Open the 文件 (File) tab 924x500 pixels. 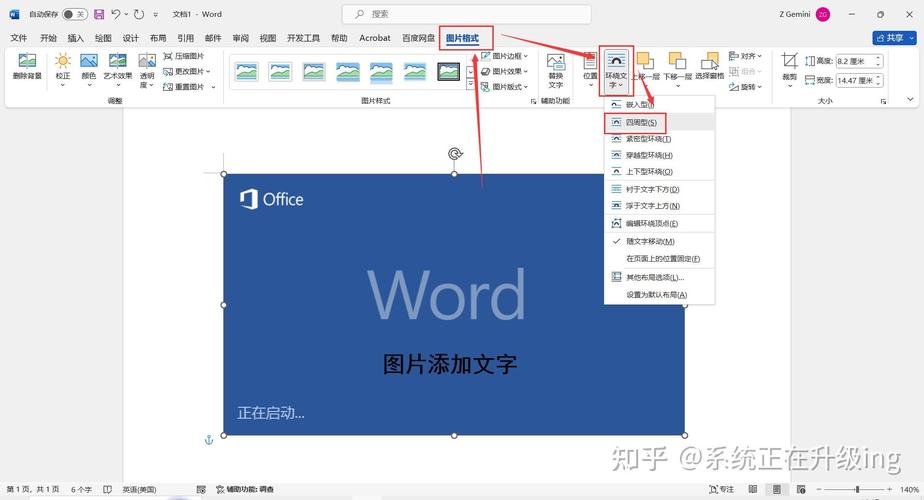(19, 38)
